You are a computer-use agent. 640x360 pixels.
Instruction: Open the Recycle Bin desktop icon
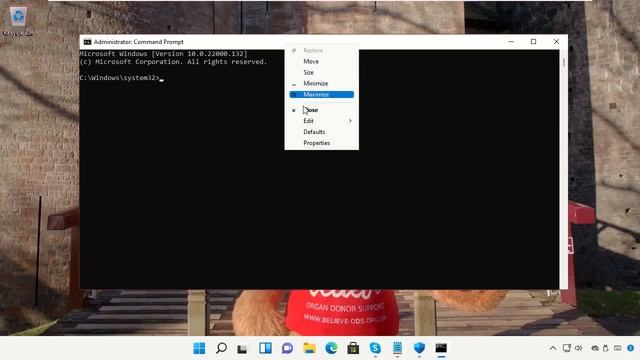pos(18,21)
